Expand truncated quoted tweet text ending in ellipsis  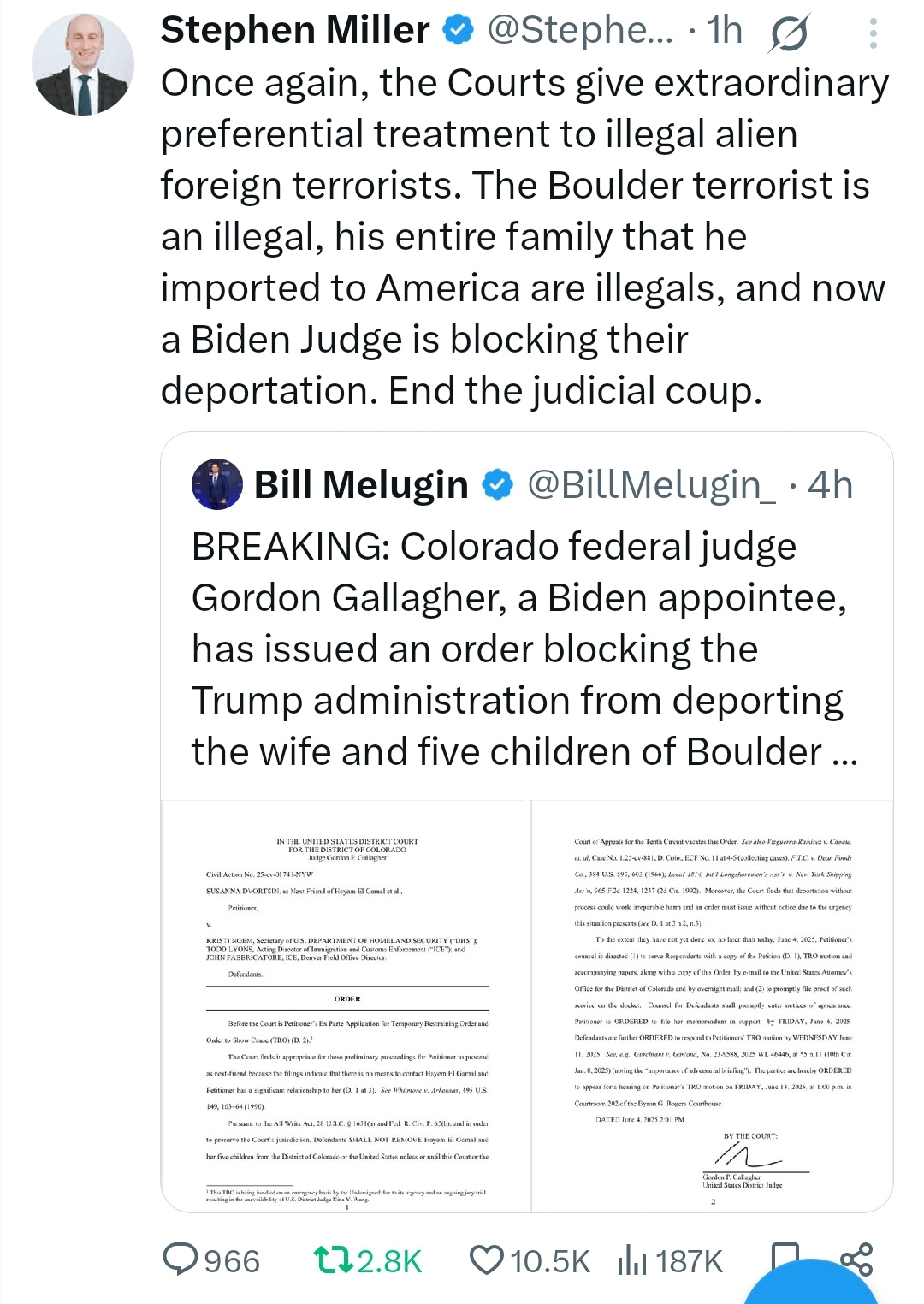tap(843, 753)
